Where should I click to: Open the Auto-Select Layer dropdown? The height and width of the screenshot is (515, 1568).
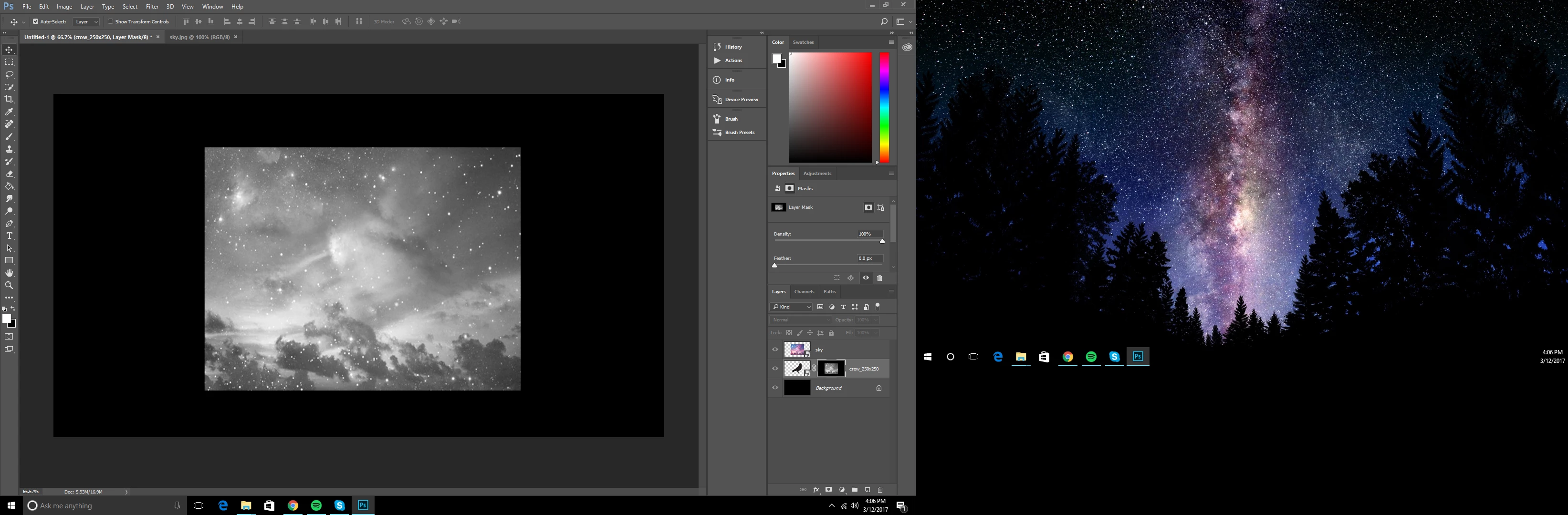(86, 22)
